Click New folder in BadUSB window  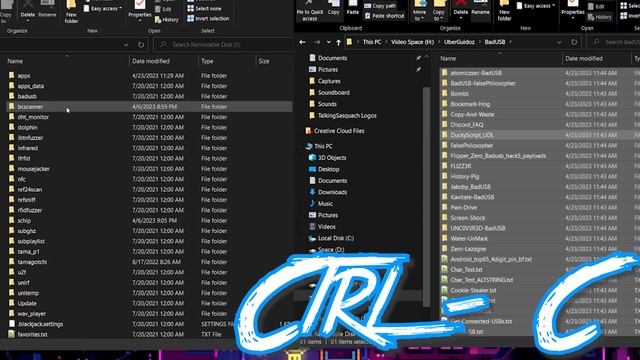pyautogui.click(x=504, y=11)
